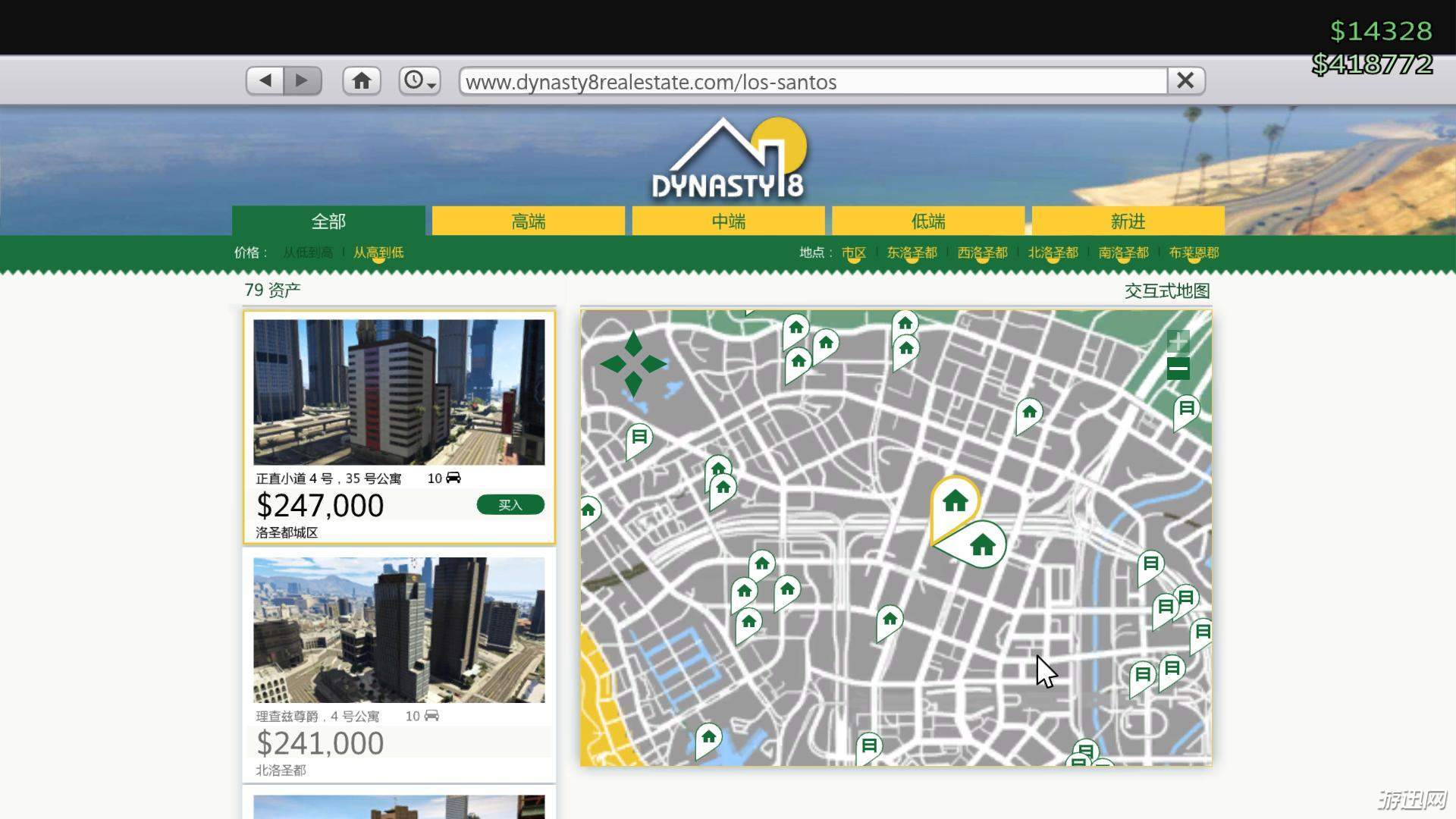This screenshot has height=819, width=1456.
Task: Switch to the 低端 tab
Action: 928,221
